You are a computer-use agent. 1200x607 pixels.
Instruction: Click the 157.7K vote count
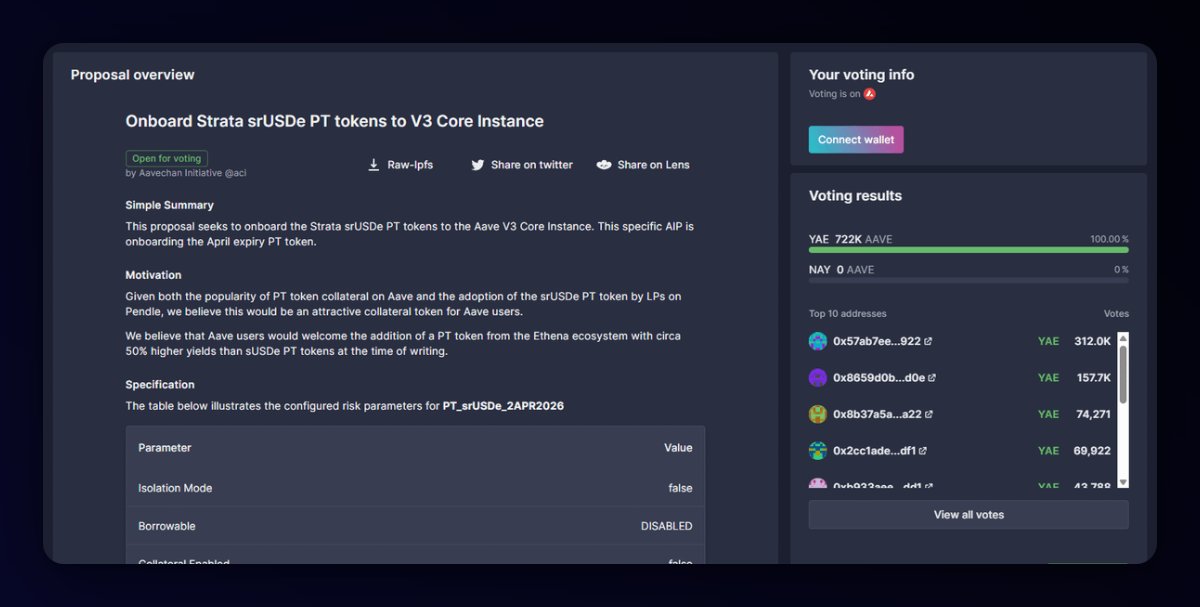click(1093, 378)
